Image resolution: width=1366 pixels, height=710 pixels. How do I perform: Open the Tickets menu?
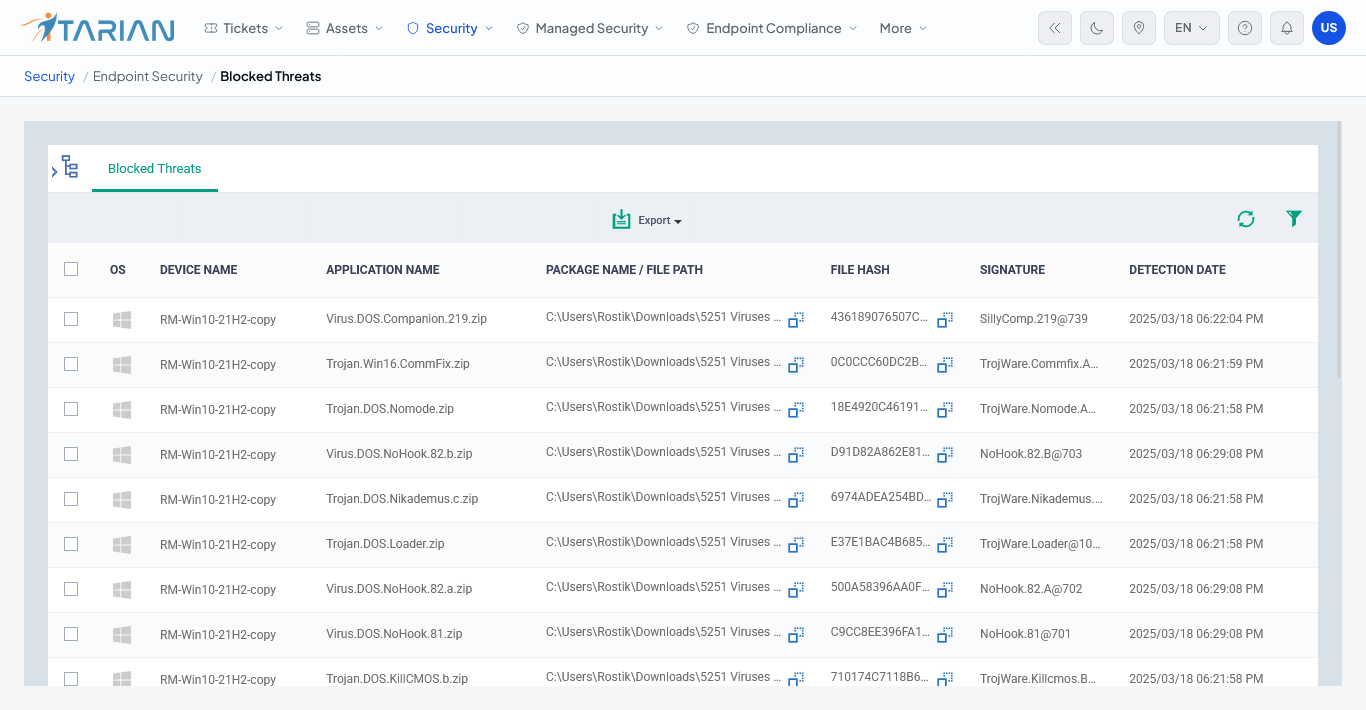(244, 28)
